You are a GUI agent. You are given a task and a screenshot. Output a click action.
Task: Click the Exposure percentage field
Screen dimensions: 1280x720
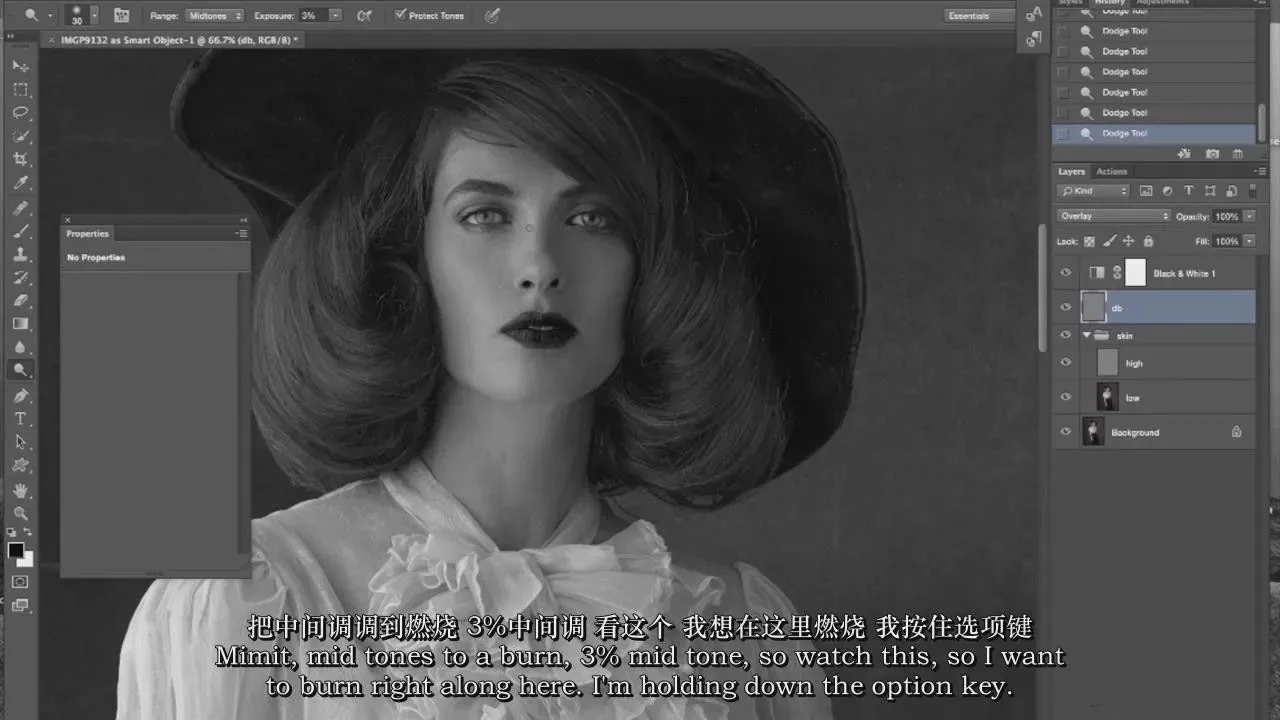pyautogui.click(x=313, y=16)
